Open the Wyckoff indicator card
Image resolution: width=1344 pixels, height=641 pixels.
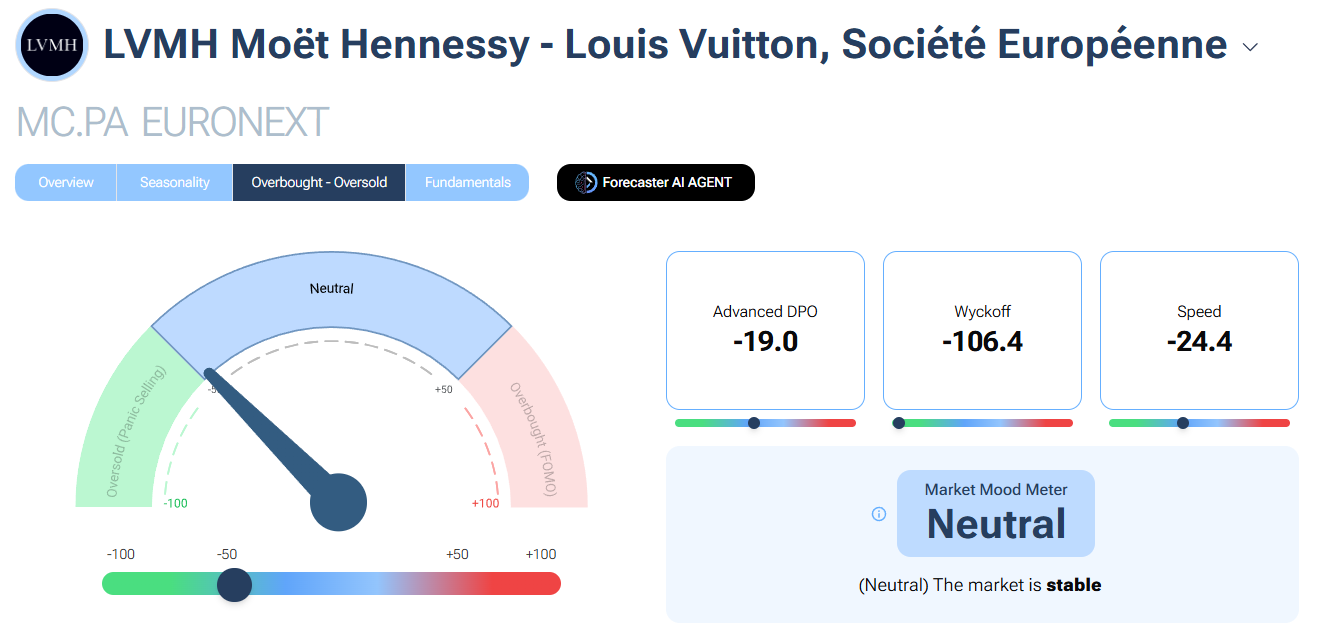point(982,330)
